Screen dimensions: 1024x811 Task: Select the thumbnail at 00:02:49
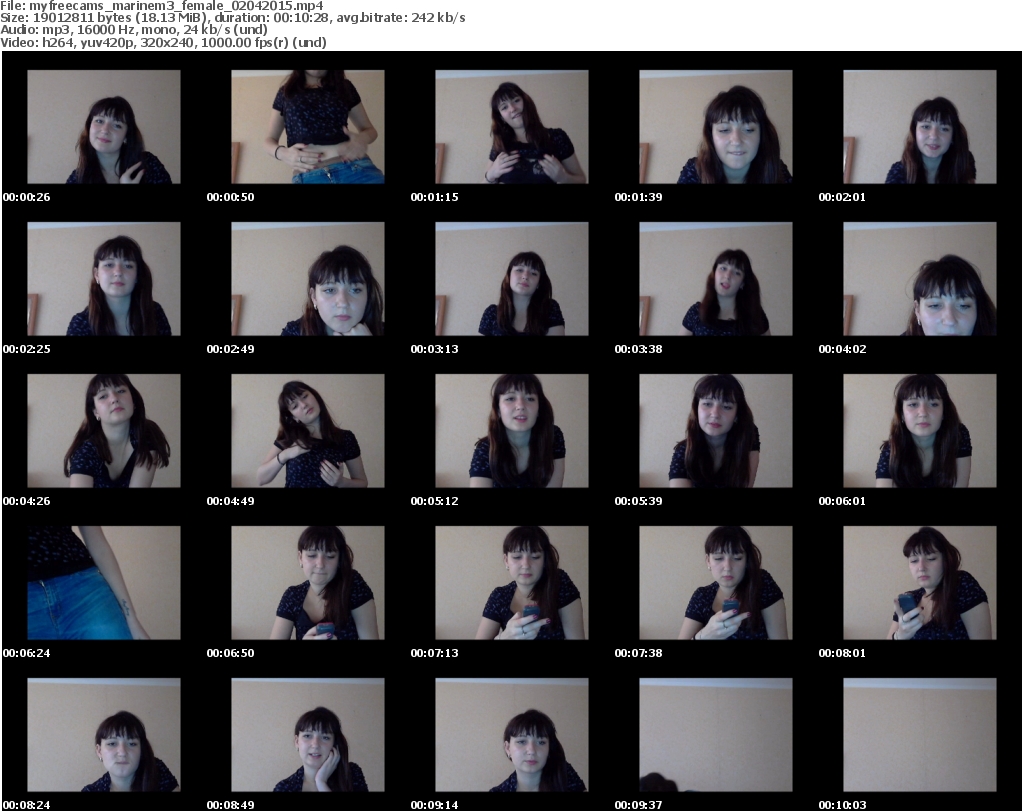pyautogui.click(x=308, y=279)
